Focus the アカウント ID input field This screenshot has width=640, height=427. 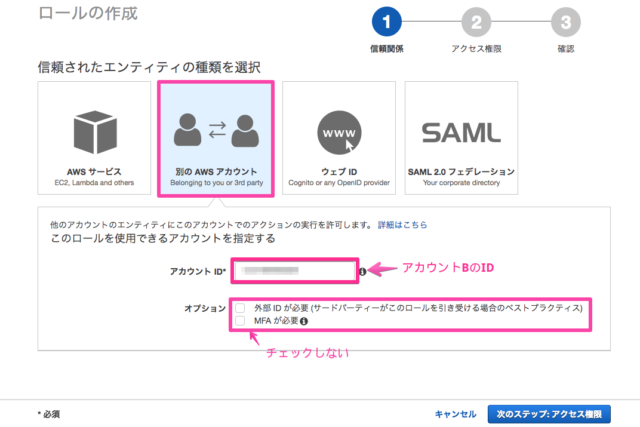point(295,270)
